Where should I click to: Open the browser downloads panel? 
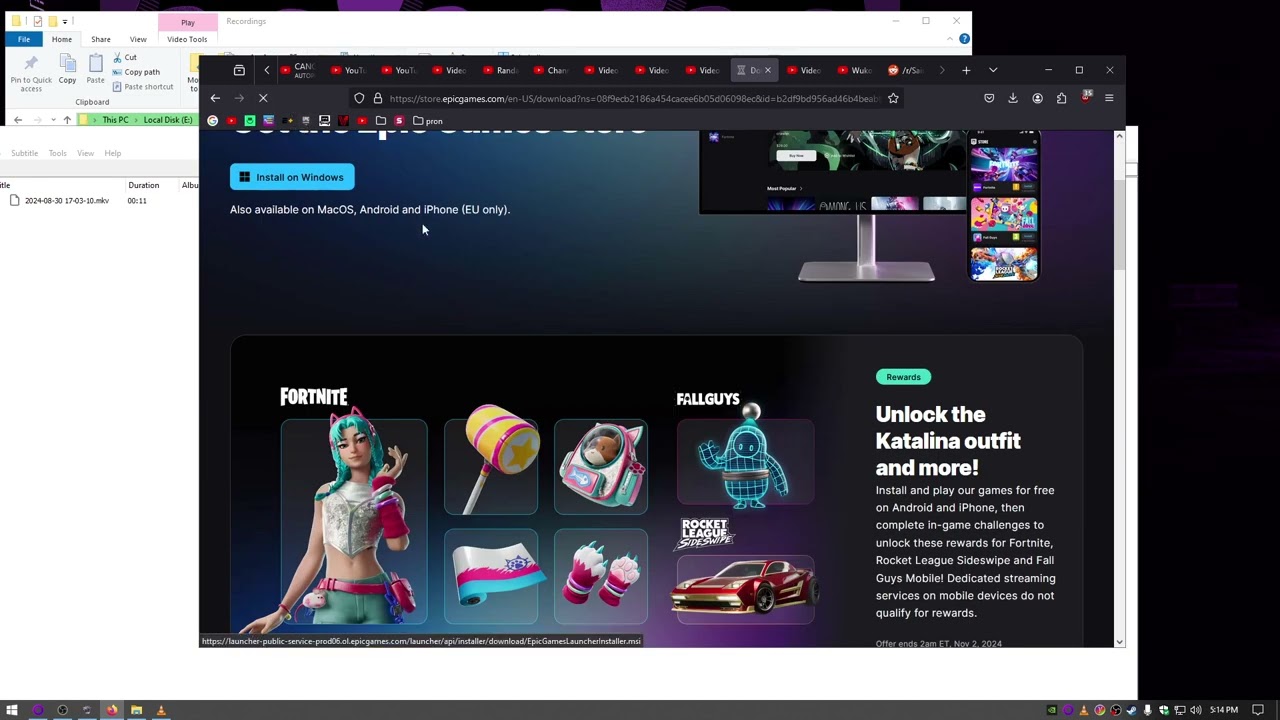(x=1013, y=98)
